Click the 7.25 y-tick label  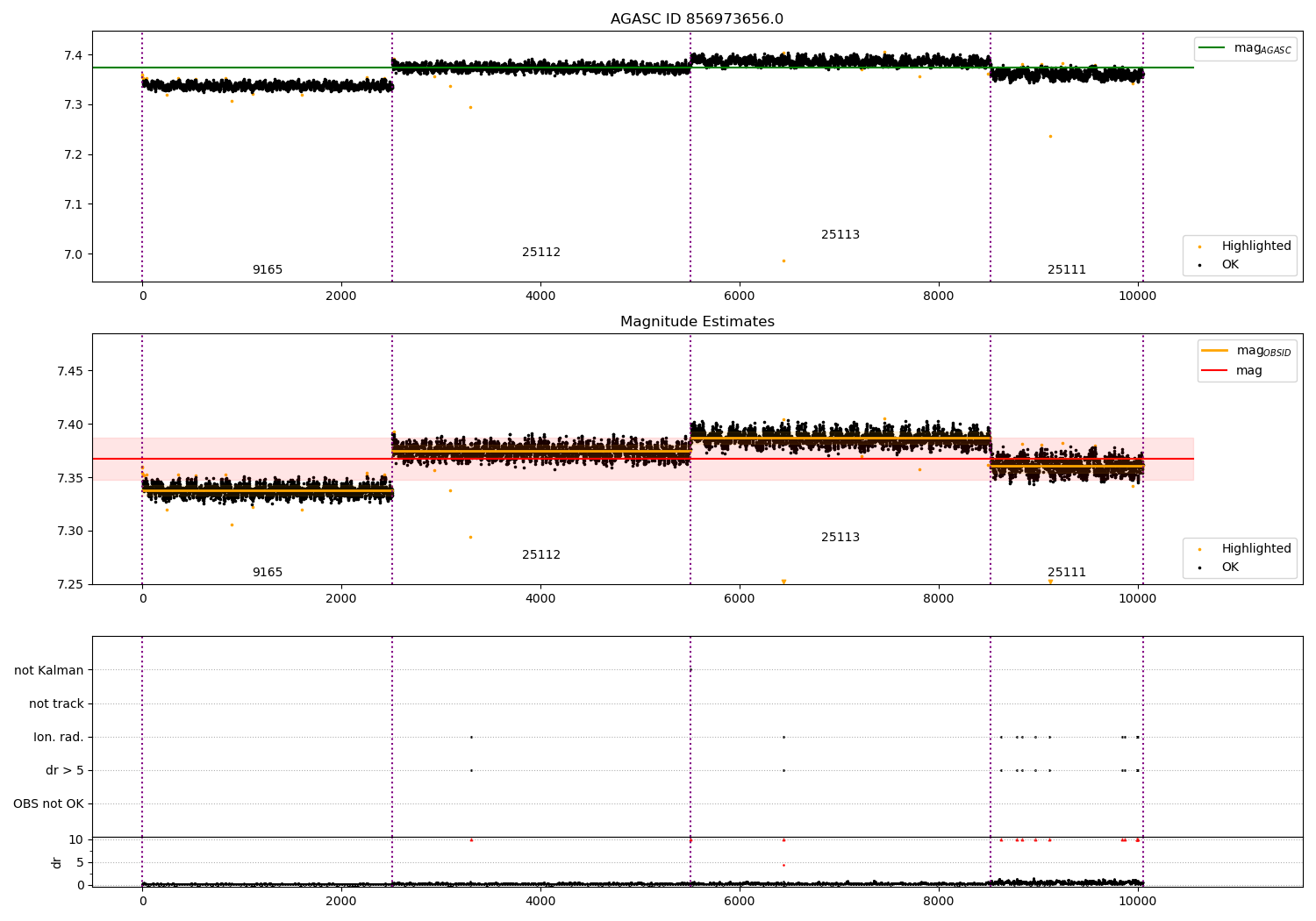click(x=70, y=585)
